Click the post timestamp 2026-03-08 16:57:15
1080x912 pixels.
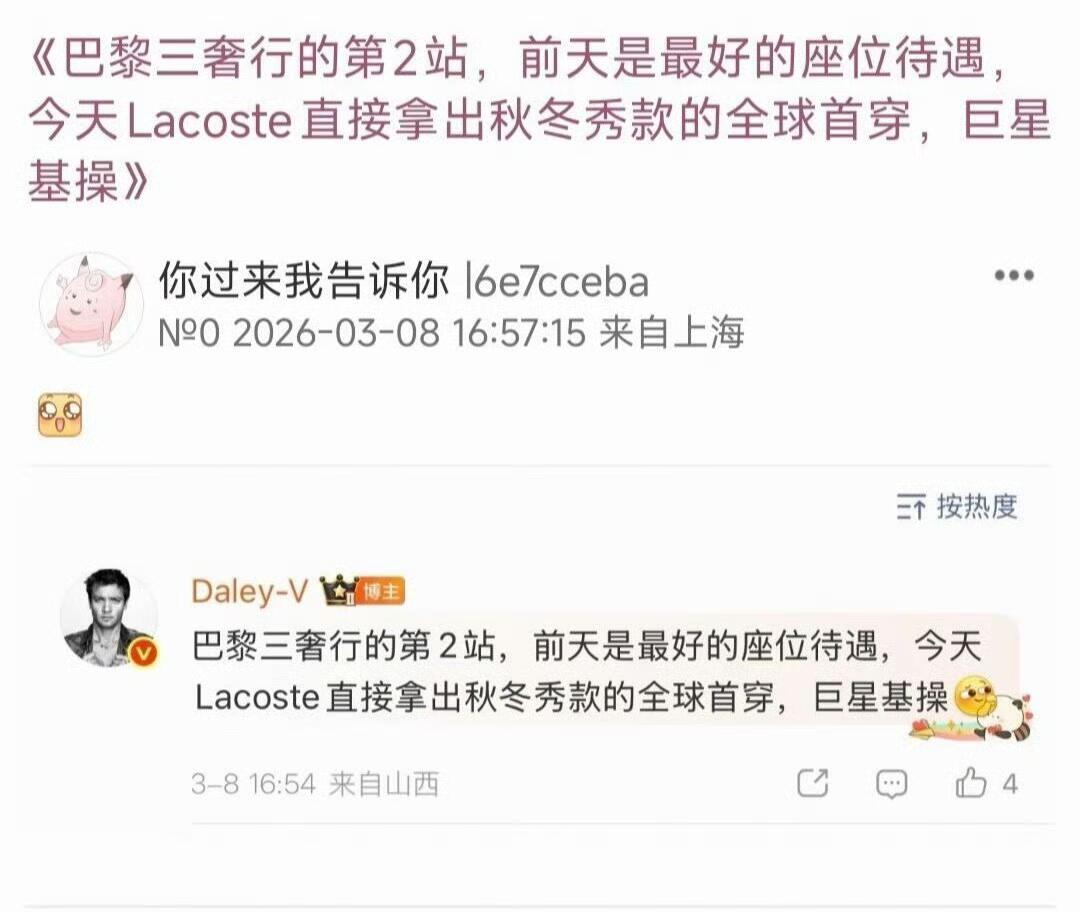coord(409,333)
